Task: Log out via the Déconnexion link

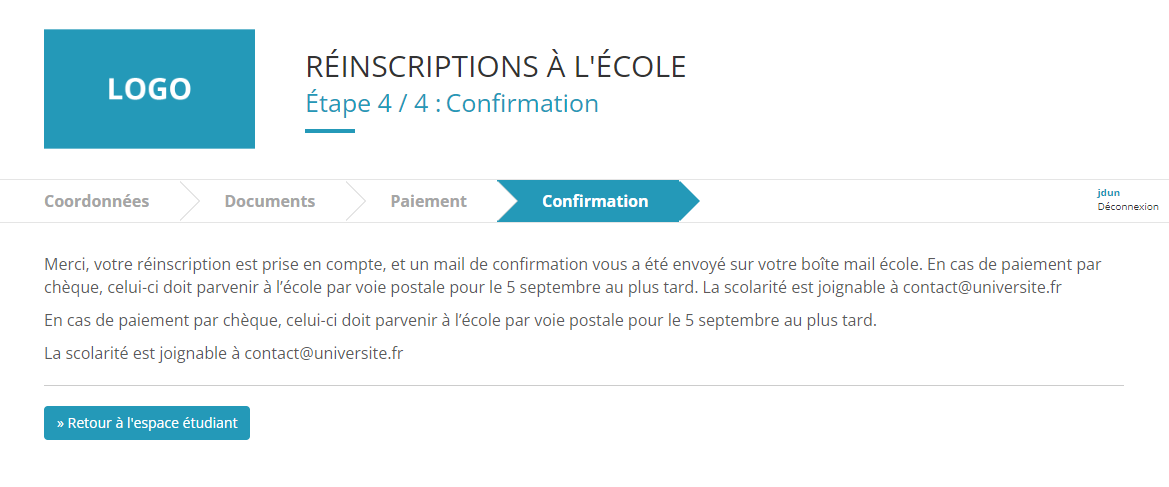Action: coord(1127,207)
